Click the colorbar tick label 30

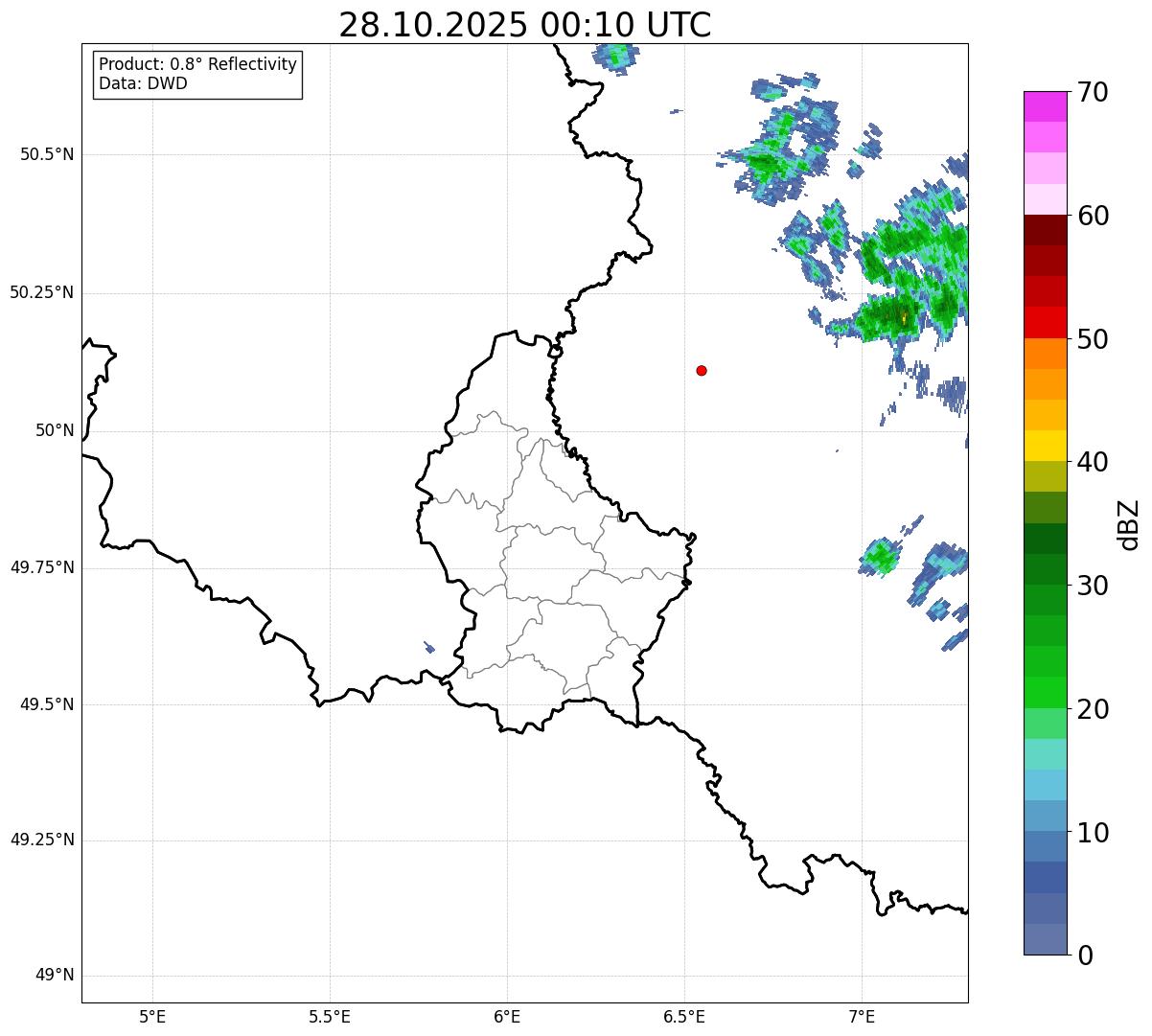tap(1093, 586)
